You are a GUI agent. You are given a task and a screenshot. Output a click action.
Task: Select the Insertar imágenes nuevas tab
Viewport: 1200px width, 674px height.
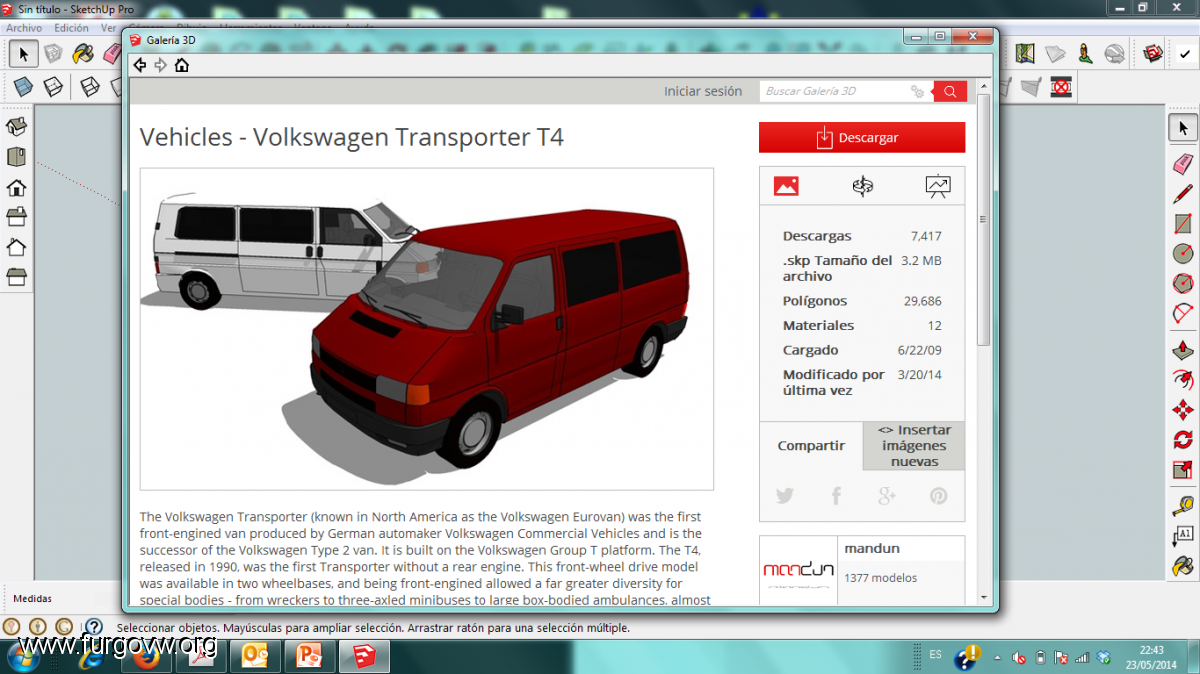click(x=914, y=446)
